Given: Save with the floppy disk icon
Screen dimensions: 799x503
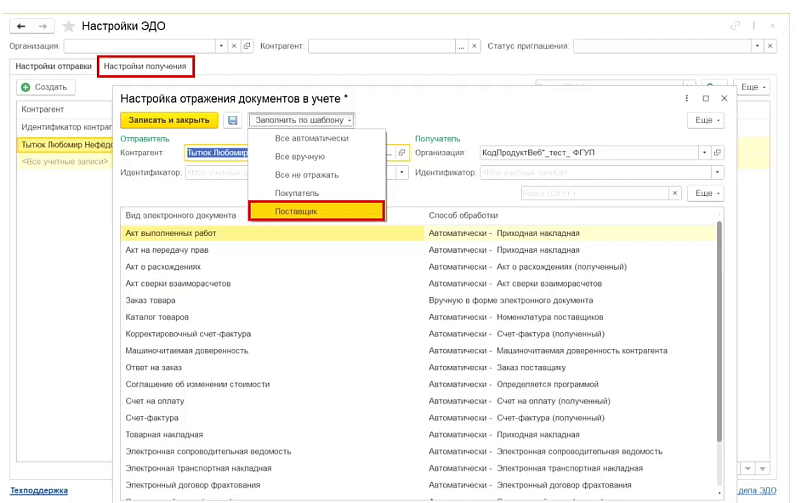Looking at the screenshot, I should 233,120.
